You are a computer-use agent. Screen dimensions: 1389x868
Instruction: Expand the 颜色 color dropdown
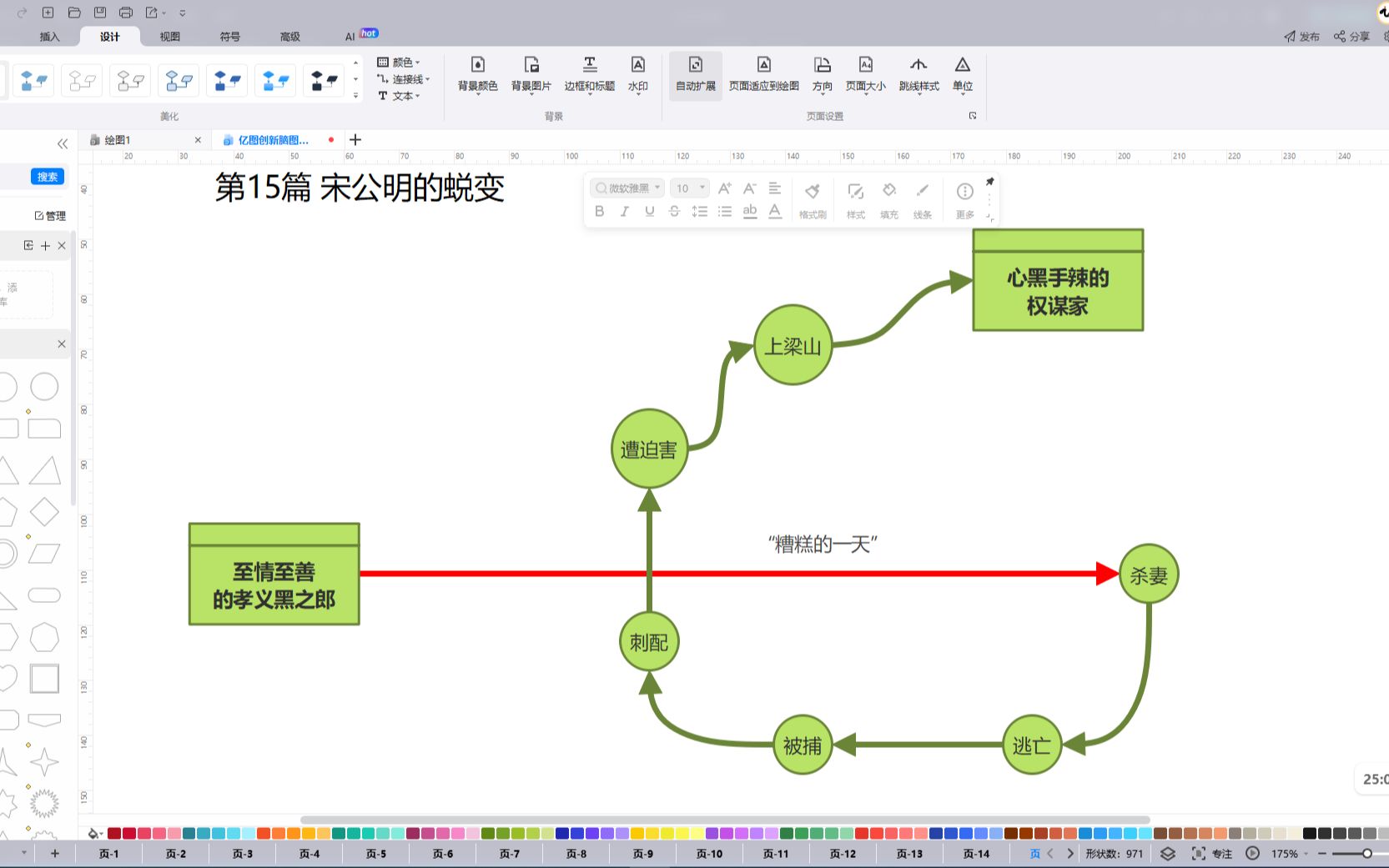(399, 63)
